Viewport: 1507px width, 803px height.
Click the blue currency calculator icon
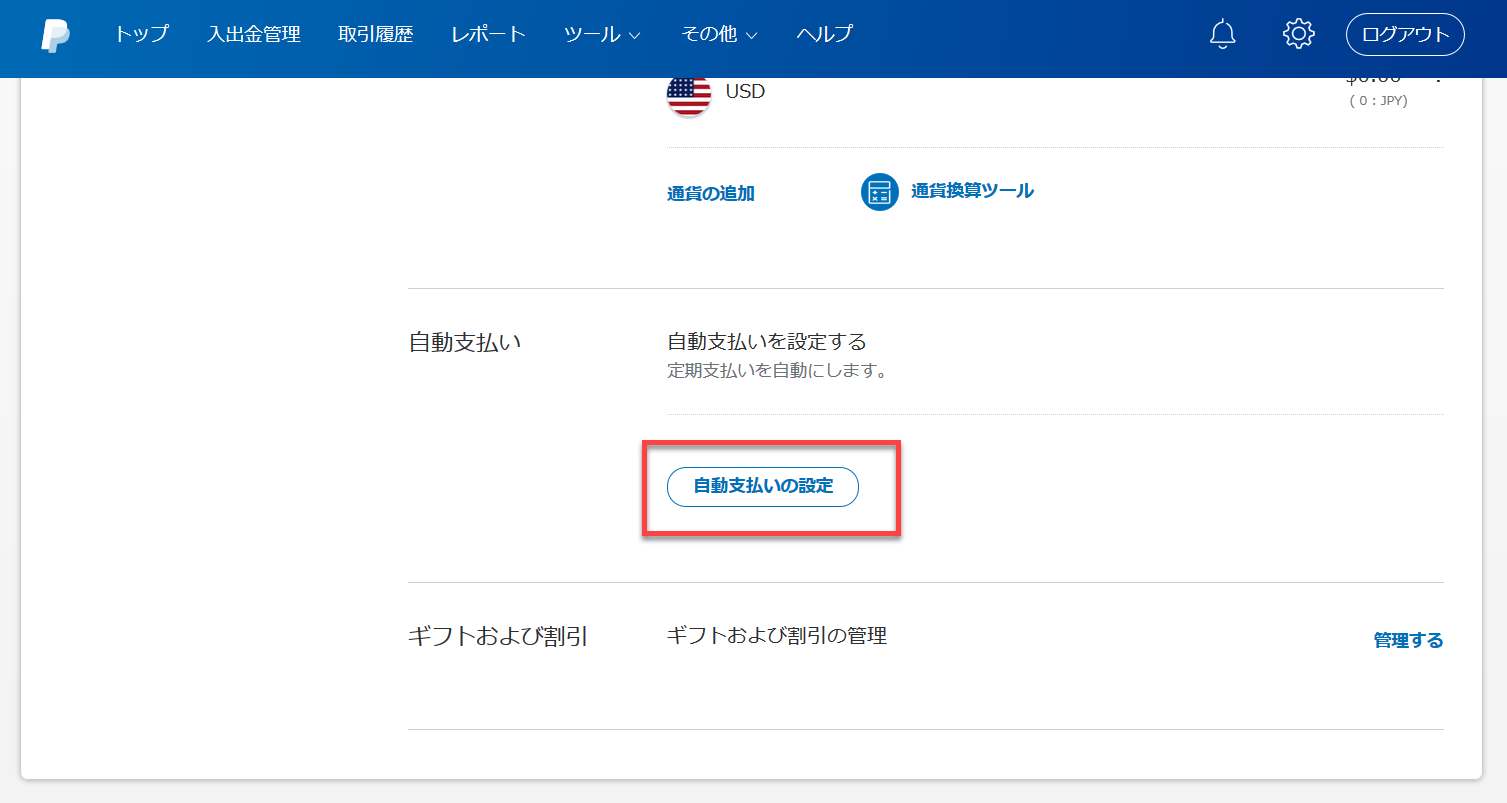(x=879, y=192)
